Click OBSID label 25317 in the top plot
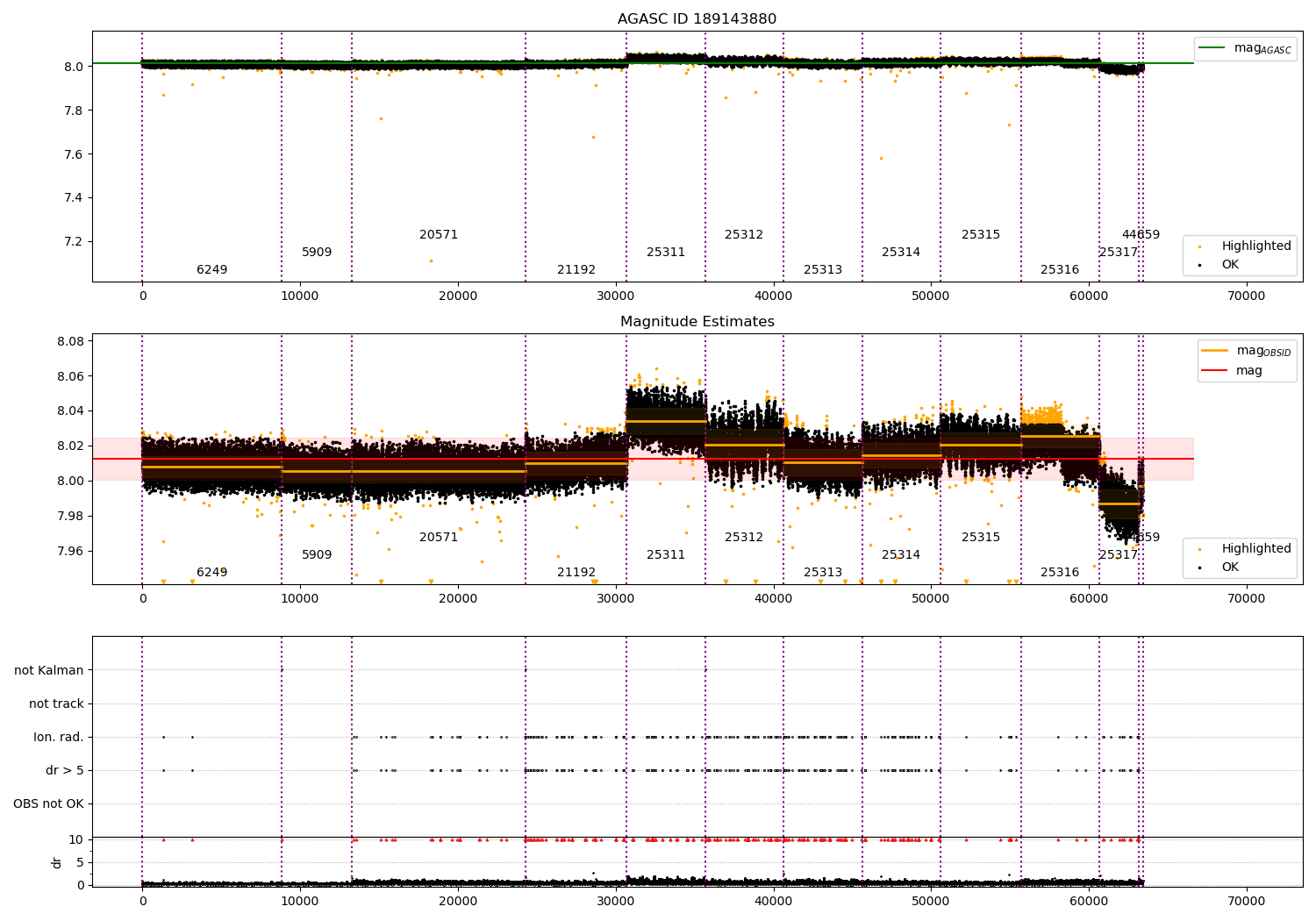 point(1119,253)
